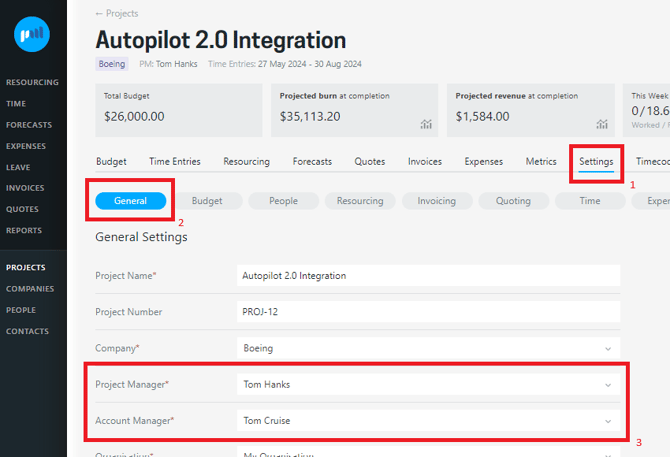Click the $35,113.20 projected burn value
Image resolution: width=670 pixels, height=457 pixels.
coord(310,117)
